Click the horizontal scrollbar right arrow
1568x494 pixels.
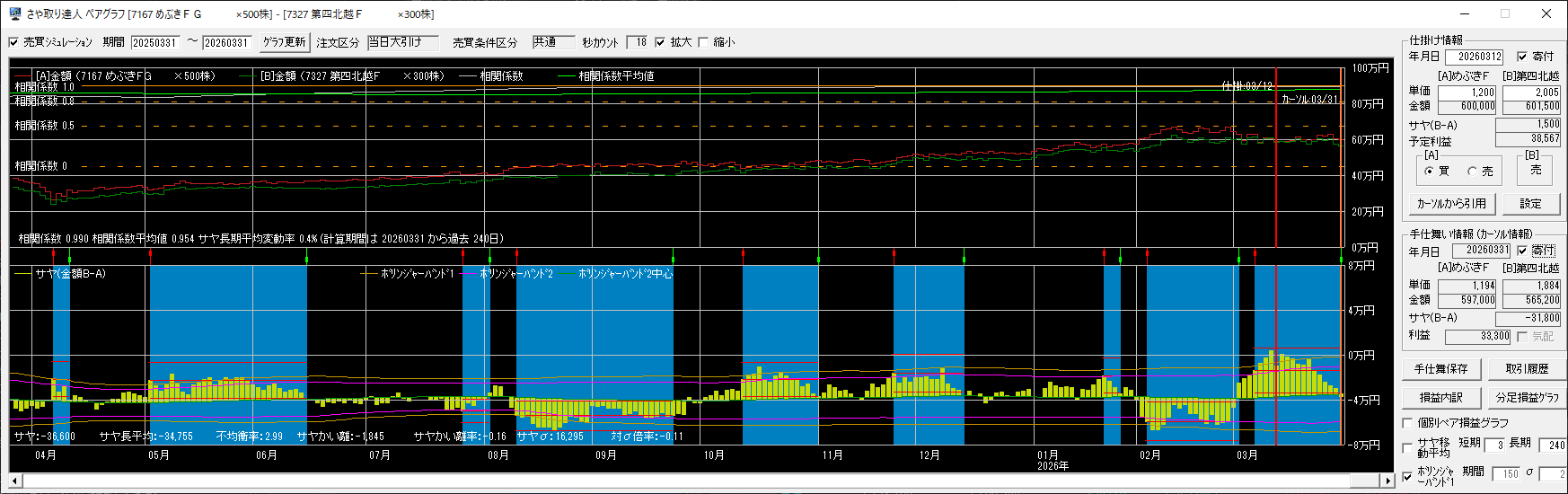point(1387,481)
